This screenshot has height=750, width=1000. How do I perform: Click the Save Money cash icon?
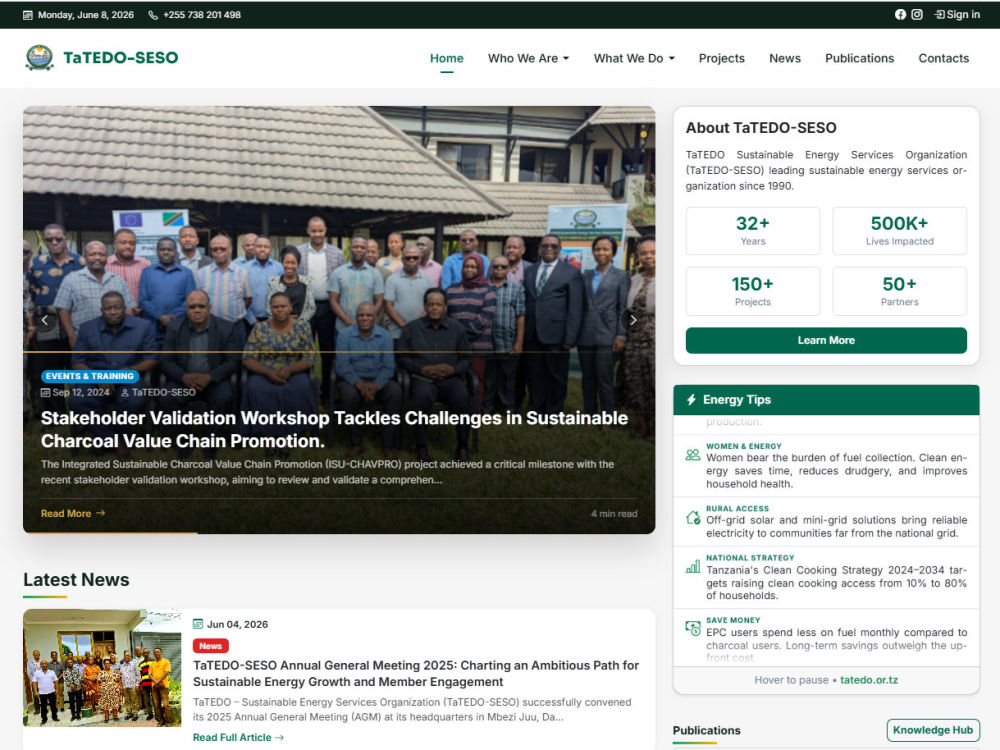pos(693,628)
